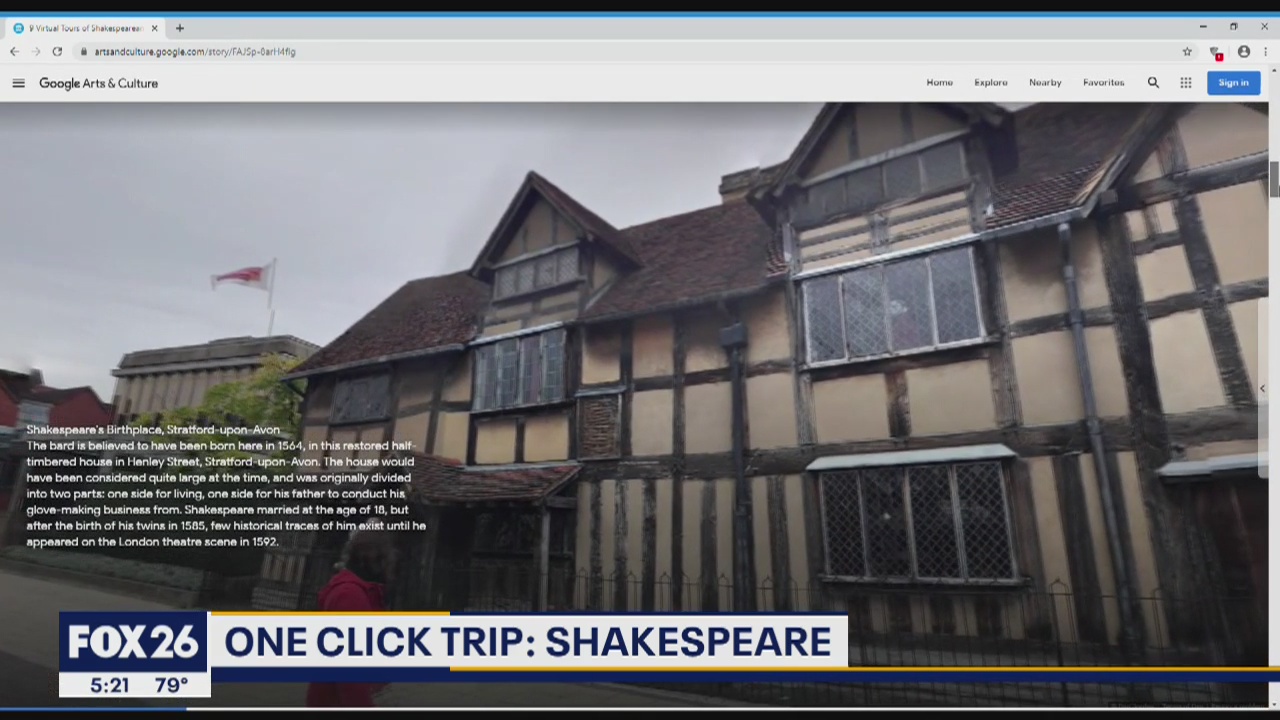Open the Explore section
The width and height of the screenshot is (1280, 720).
[990, 82]
